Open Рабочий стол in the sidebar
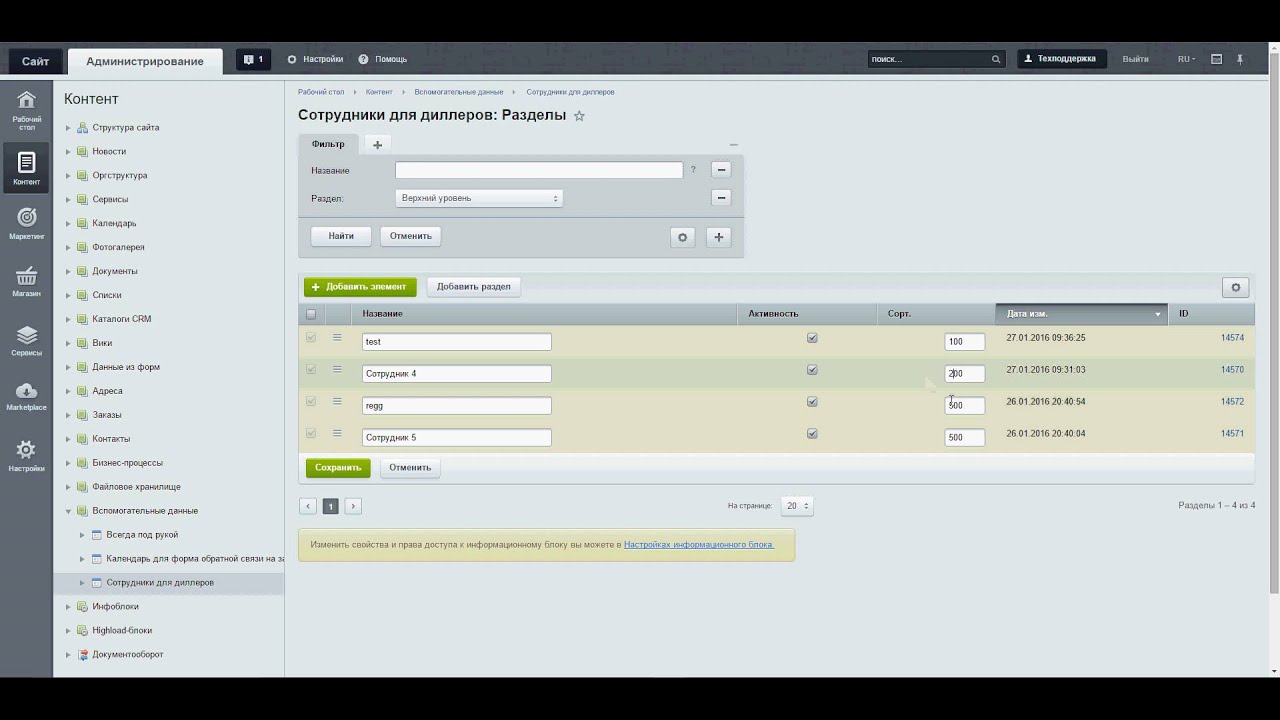Screen dimensions: 1280x720 coord(27,109)
